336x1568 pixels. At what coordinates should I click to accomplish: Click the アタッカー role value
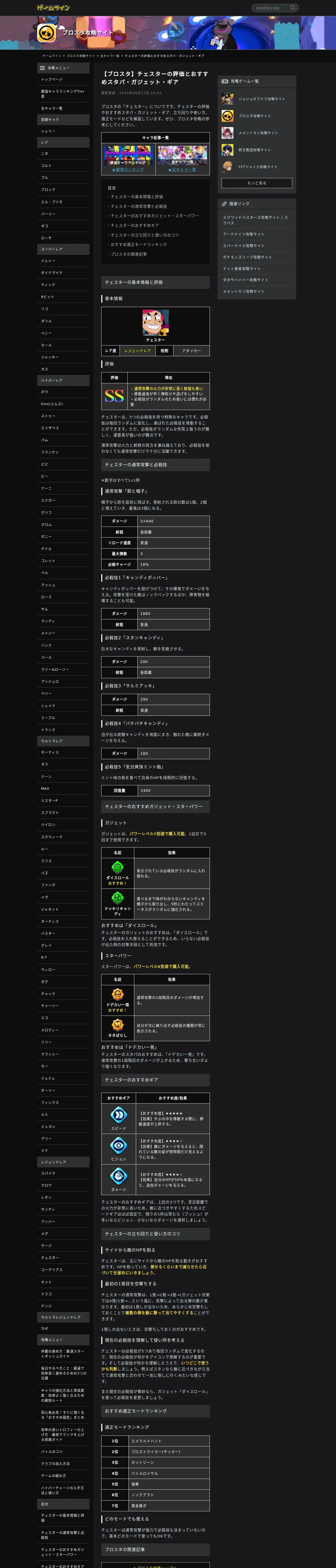pyautogui.click(x=192, y=351)
